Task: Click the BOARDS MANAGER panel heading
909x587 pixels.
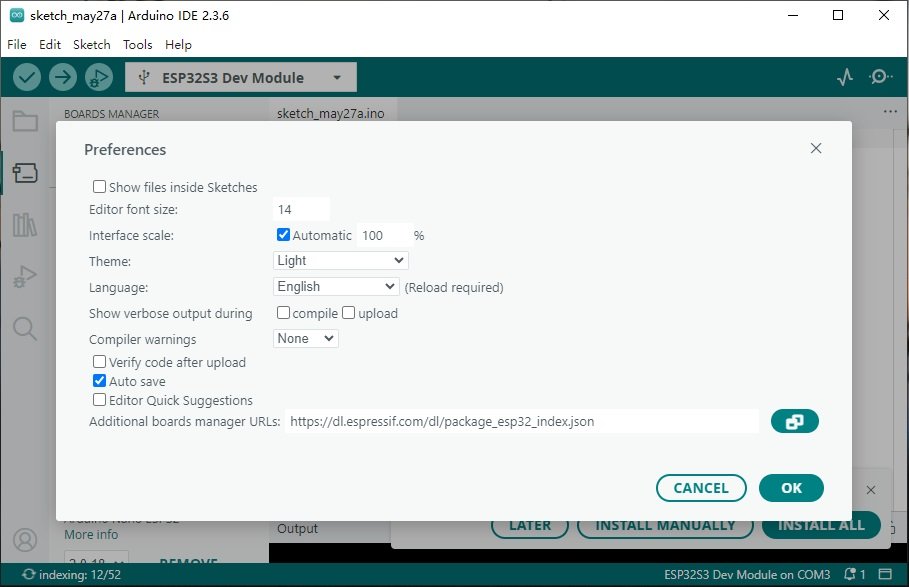Action: point(111,114)
